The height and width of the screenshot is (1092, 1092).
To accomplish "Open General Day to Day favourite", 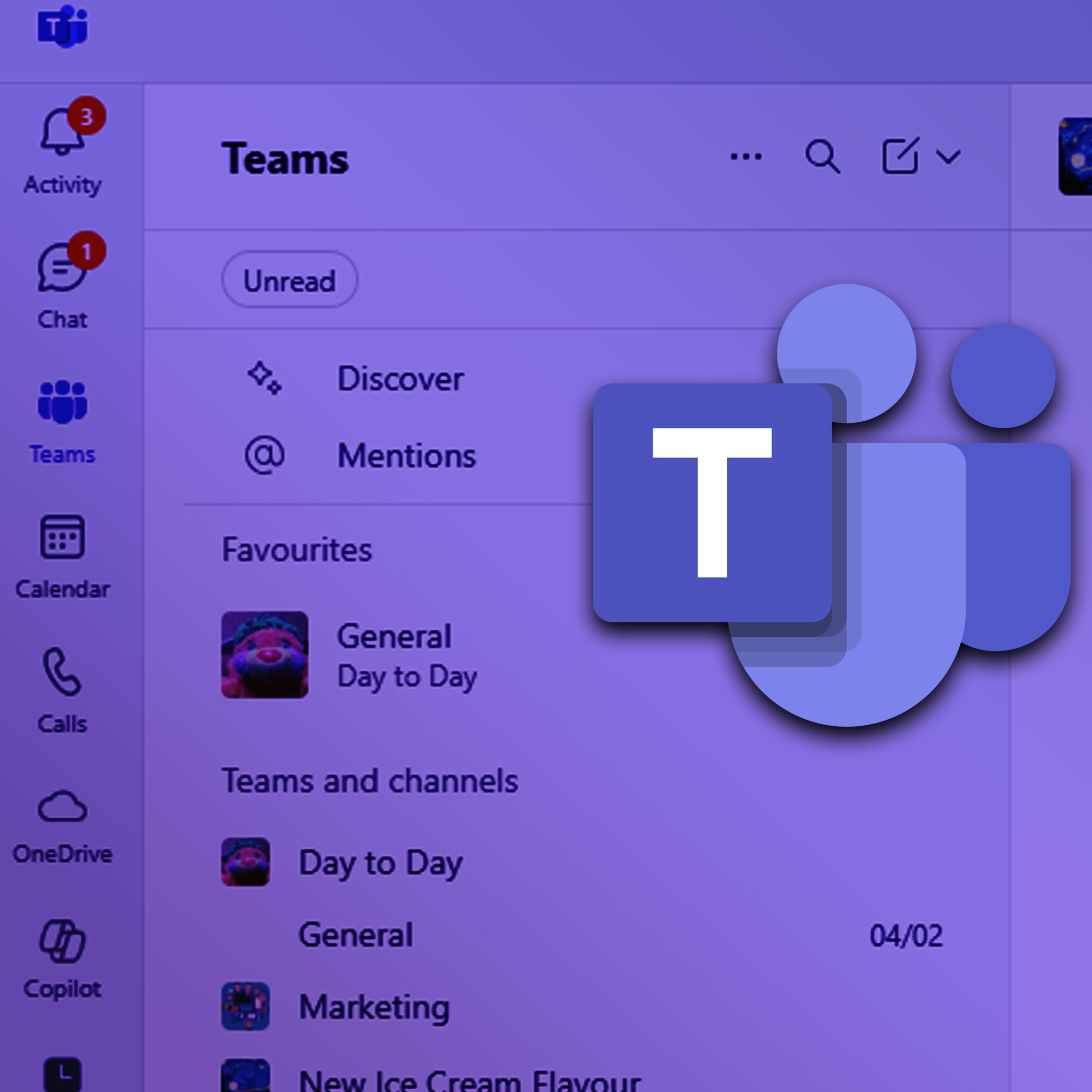I will (407, 656).
